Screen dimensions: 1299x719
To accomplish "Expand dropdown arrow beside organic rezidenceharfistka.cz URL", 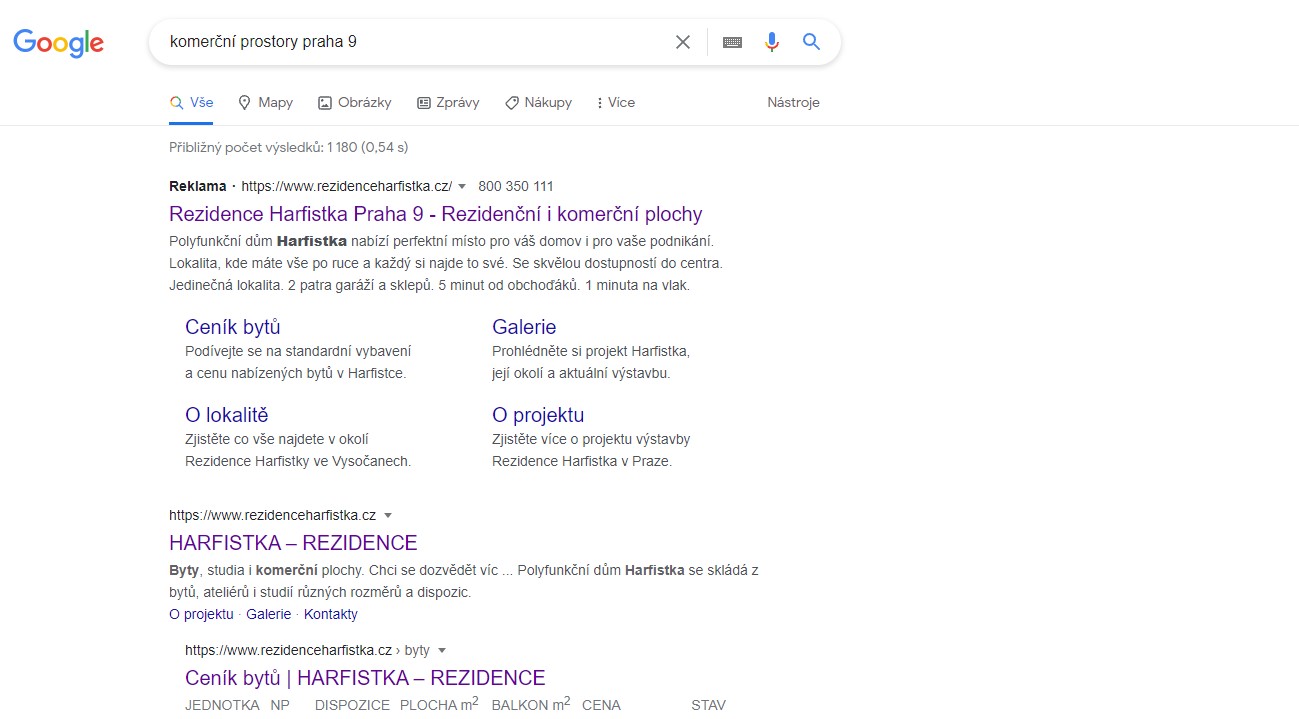I will (x=388, y=515).
